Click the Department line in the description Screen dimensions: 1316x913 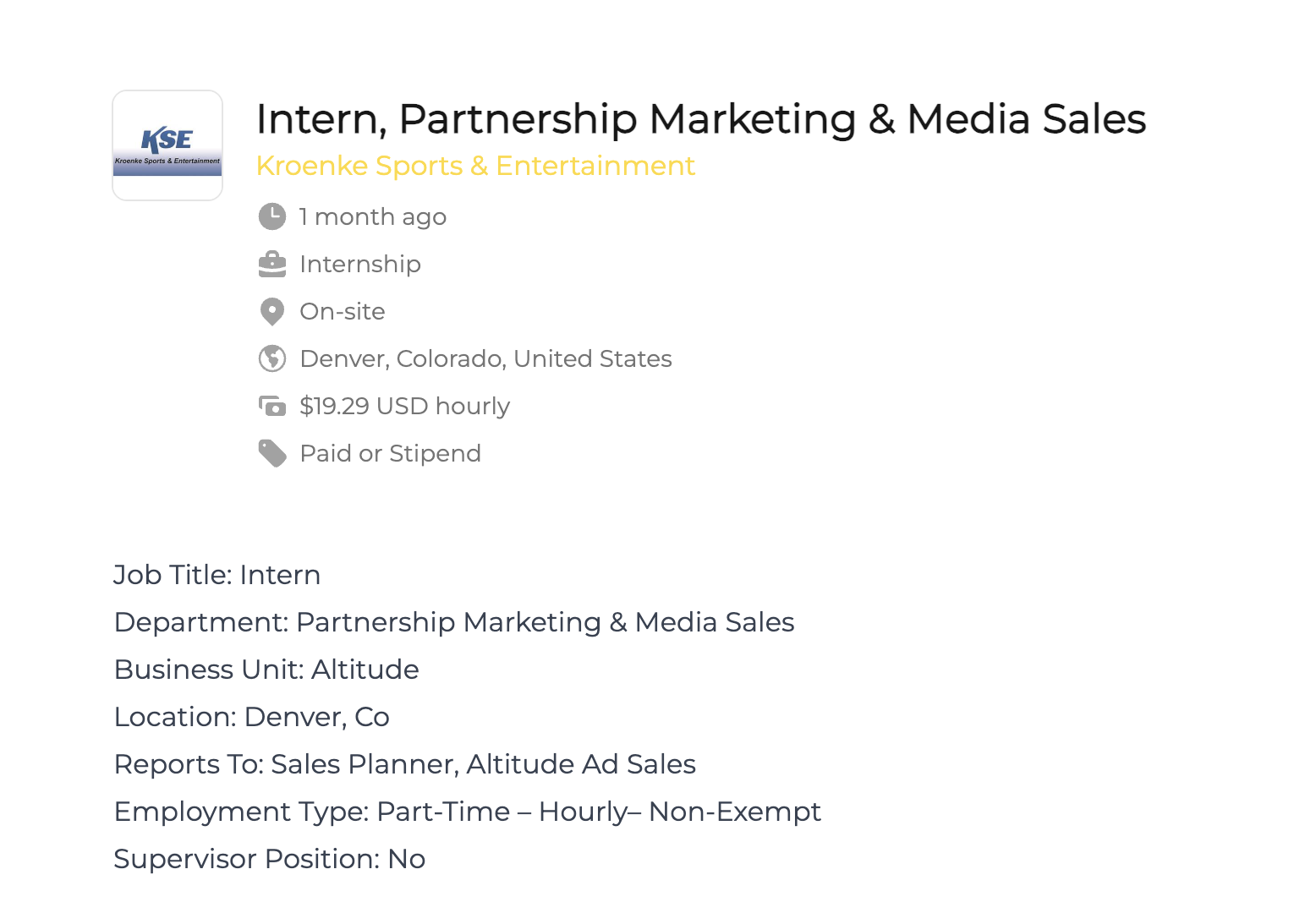coord(454,622)
